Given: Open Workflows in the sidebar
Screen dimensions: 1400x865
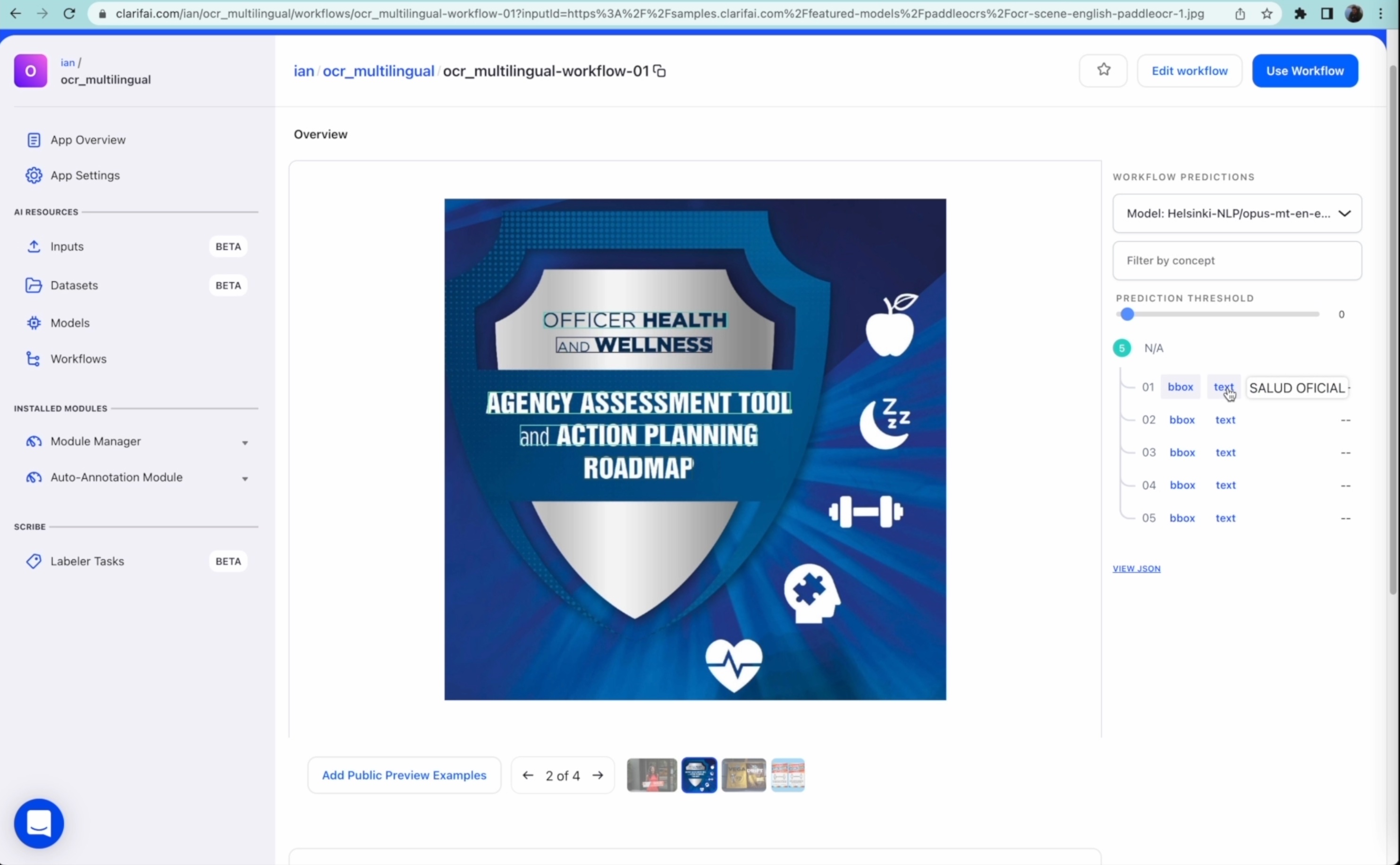Looking at the screenshot, I should pyautogui.click(x=78, y=359).
